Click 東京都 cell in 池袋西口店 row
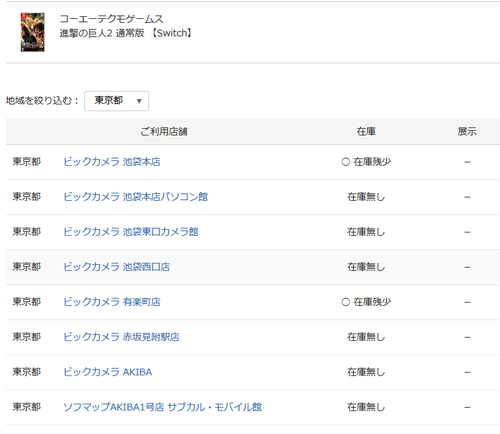 [27, 267]
